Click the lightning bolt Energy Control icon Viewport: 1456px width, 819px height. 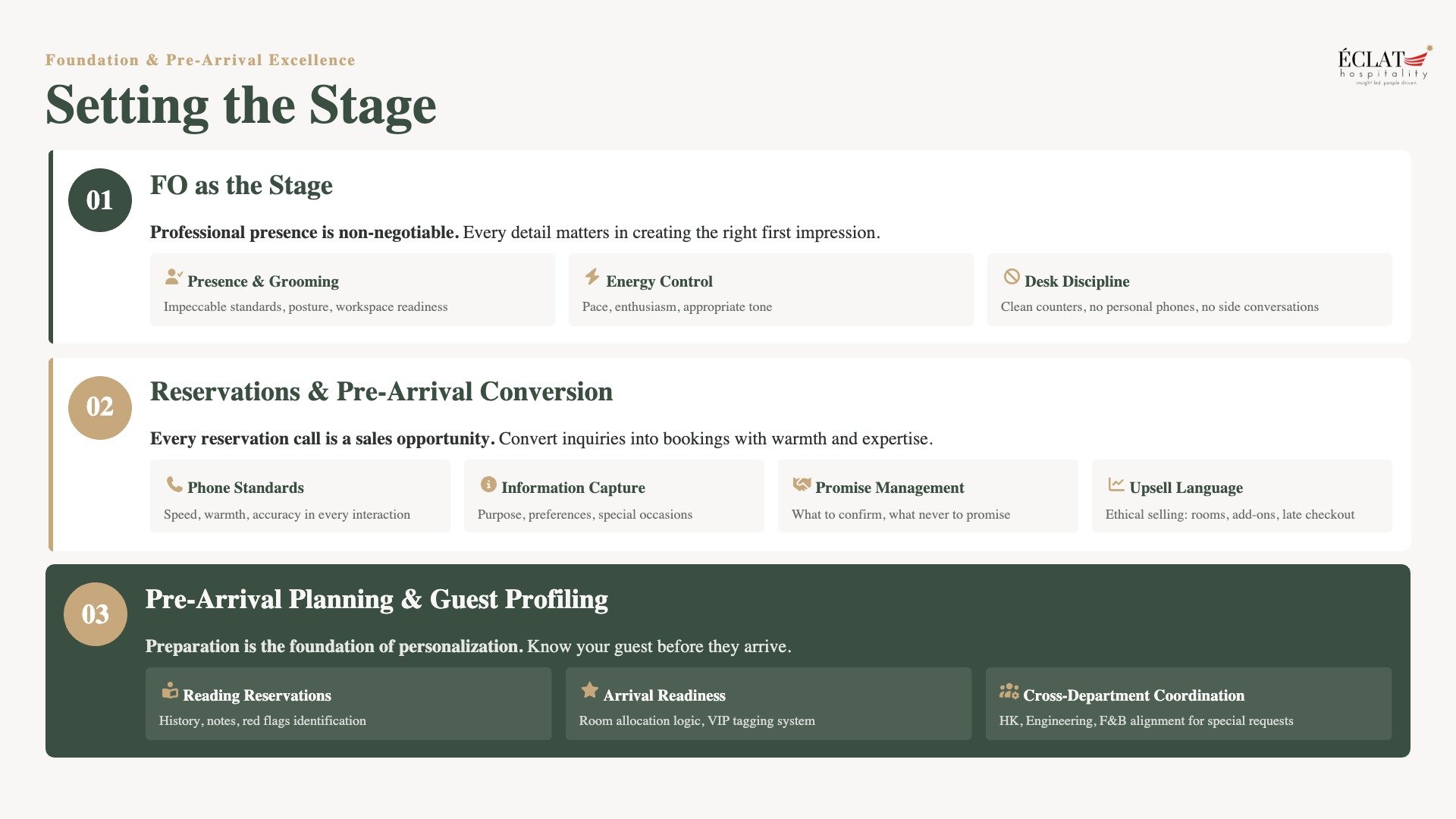click(x=592, y=277)
